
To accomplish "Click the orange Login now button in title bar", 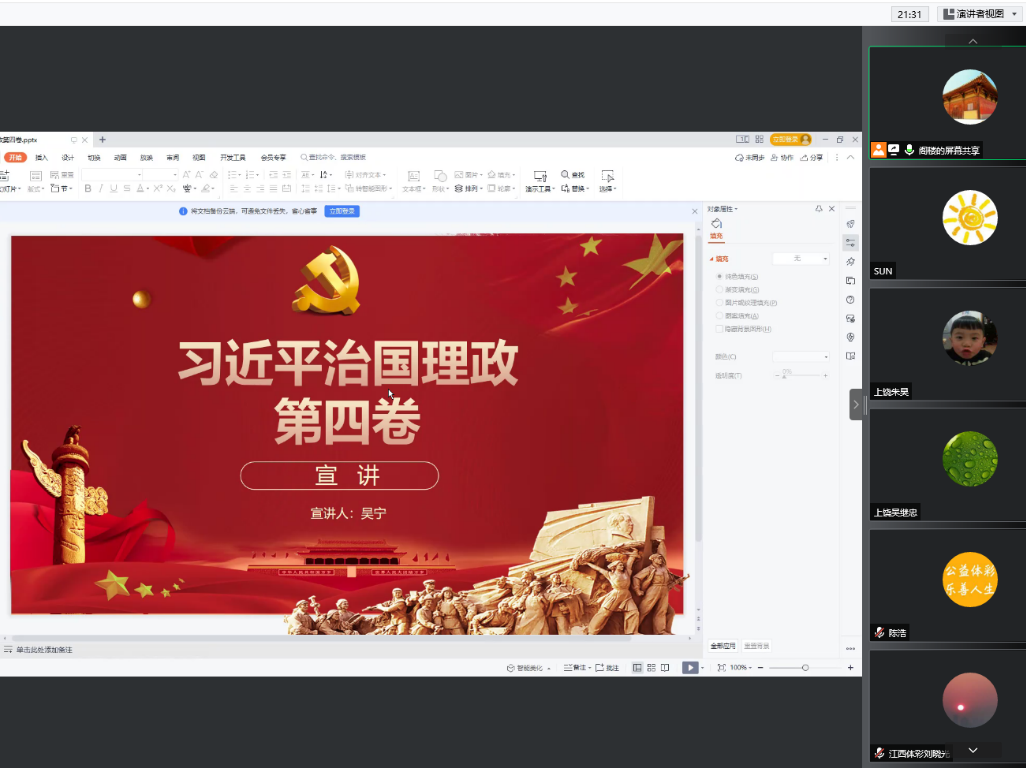I will [x=791, y=139].
